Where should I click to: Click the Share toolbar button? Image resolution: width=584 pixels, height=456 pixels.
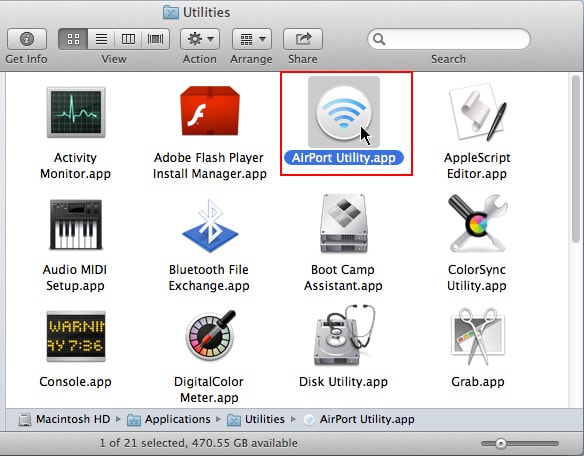[303, 39]
